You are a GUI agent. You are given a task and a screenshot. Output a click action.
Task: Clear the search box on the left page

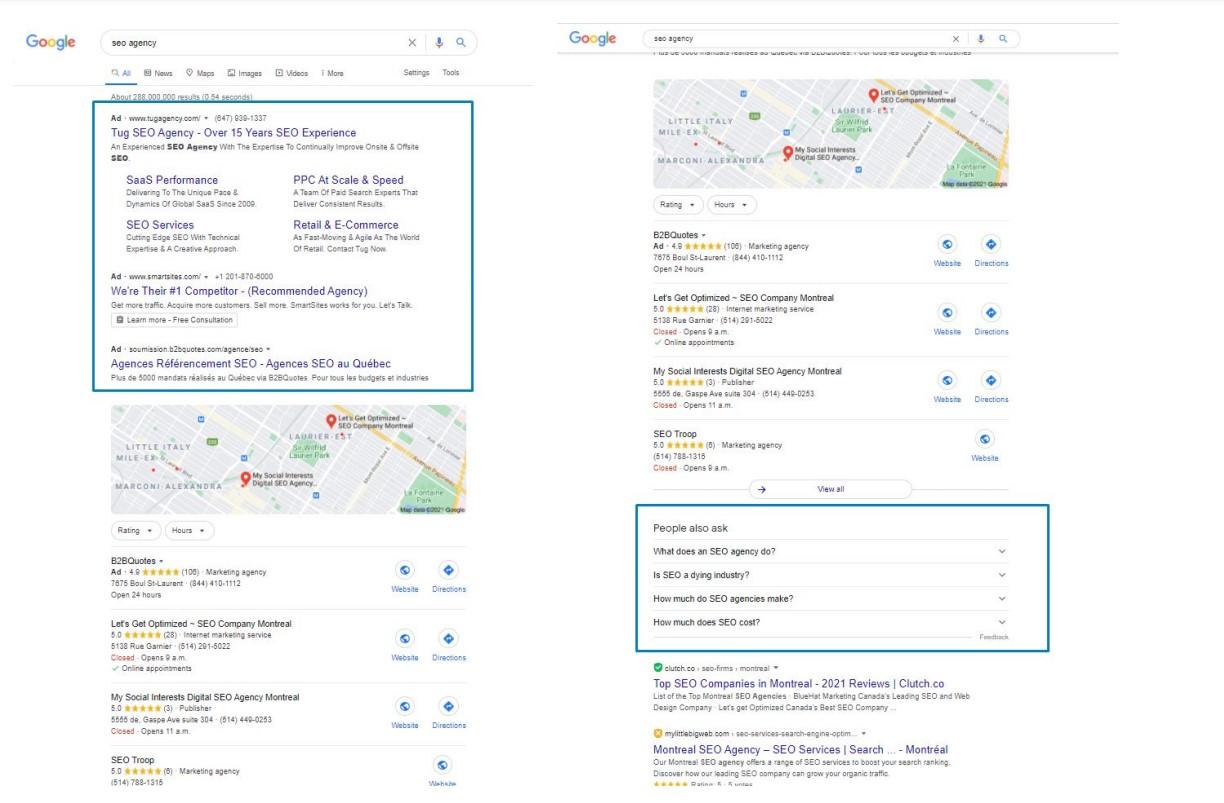click(412, 43)
